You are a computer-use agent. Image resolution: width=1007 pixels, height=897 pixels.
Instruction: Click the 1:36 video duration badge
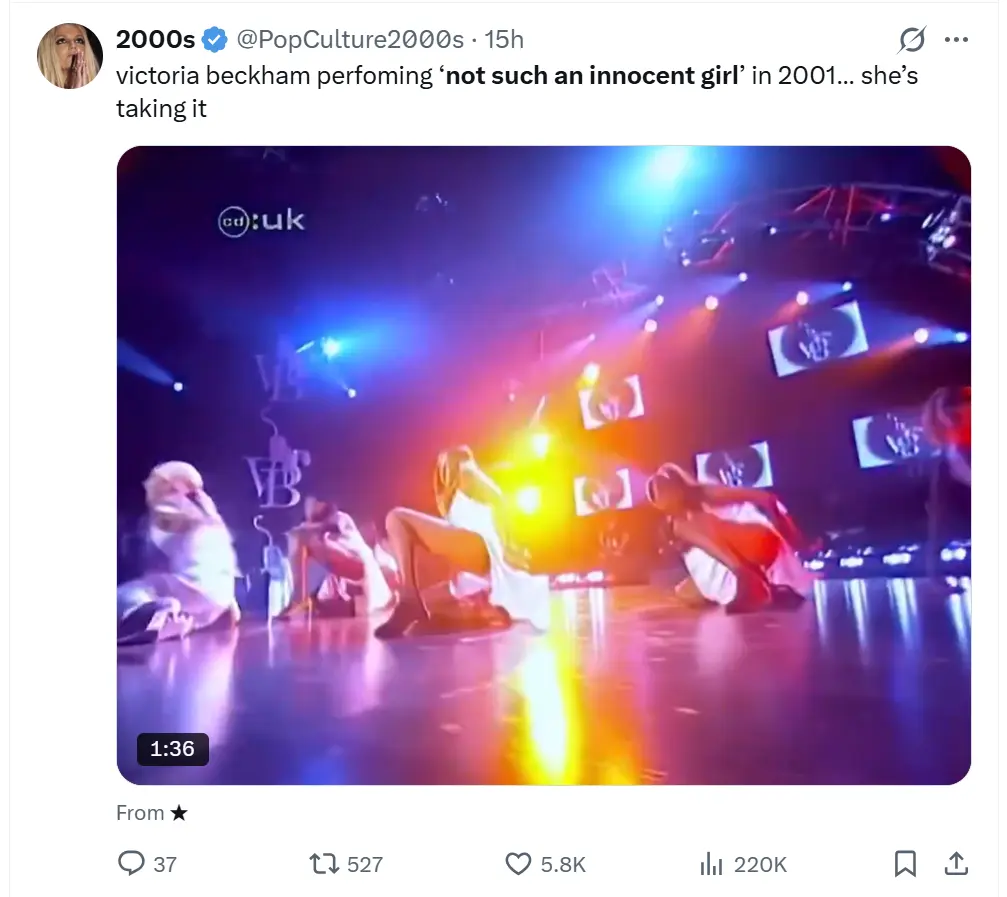(172, 748)
